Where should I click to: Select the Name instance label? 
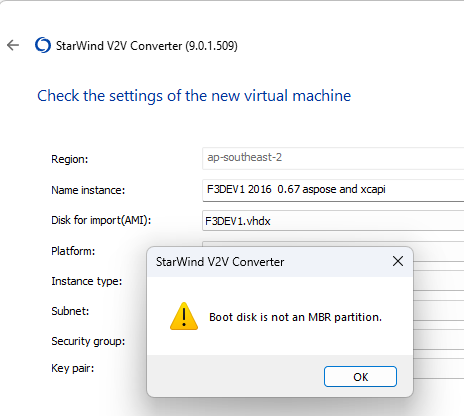pyautogui.click(x=88, y=190)
